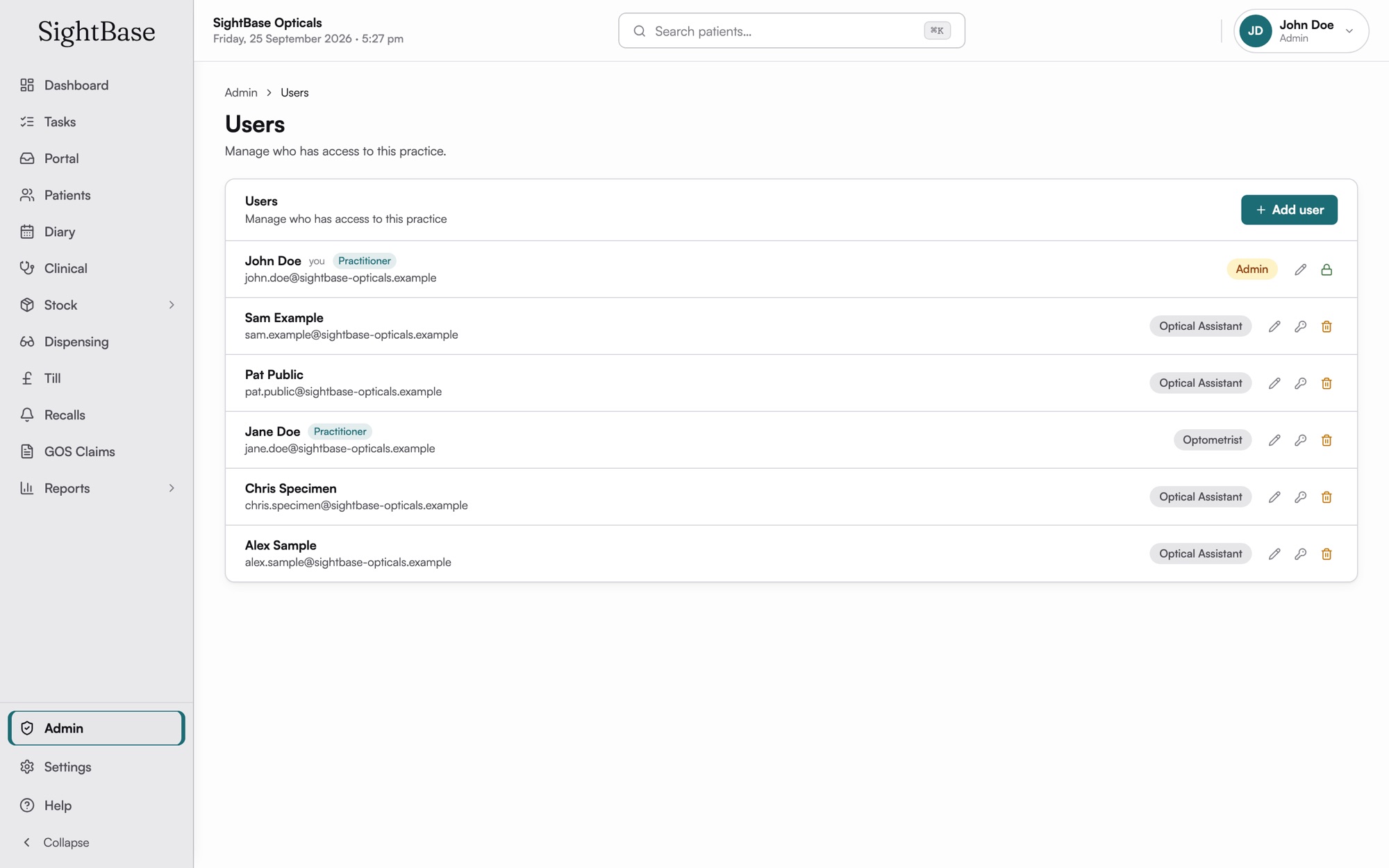
Task: Edit John Doe's user details pencil icon
Action: tap(1300, 269)
